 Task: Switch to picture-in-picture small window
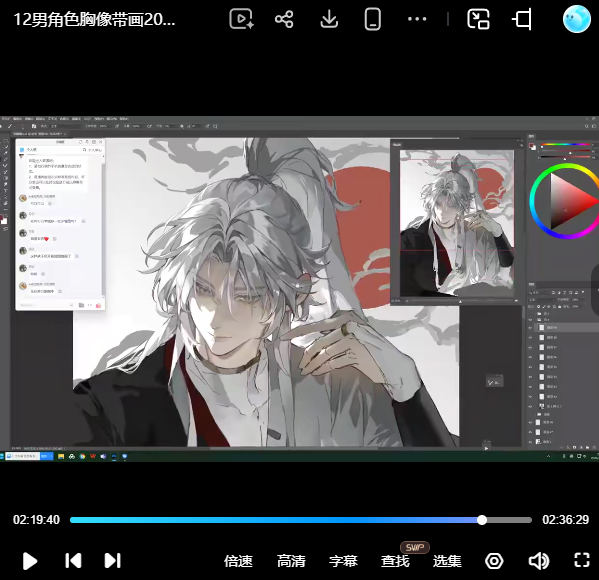point(478,19)
